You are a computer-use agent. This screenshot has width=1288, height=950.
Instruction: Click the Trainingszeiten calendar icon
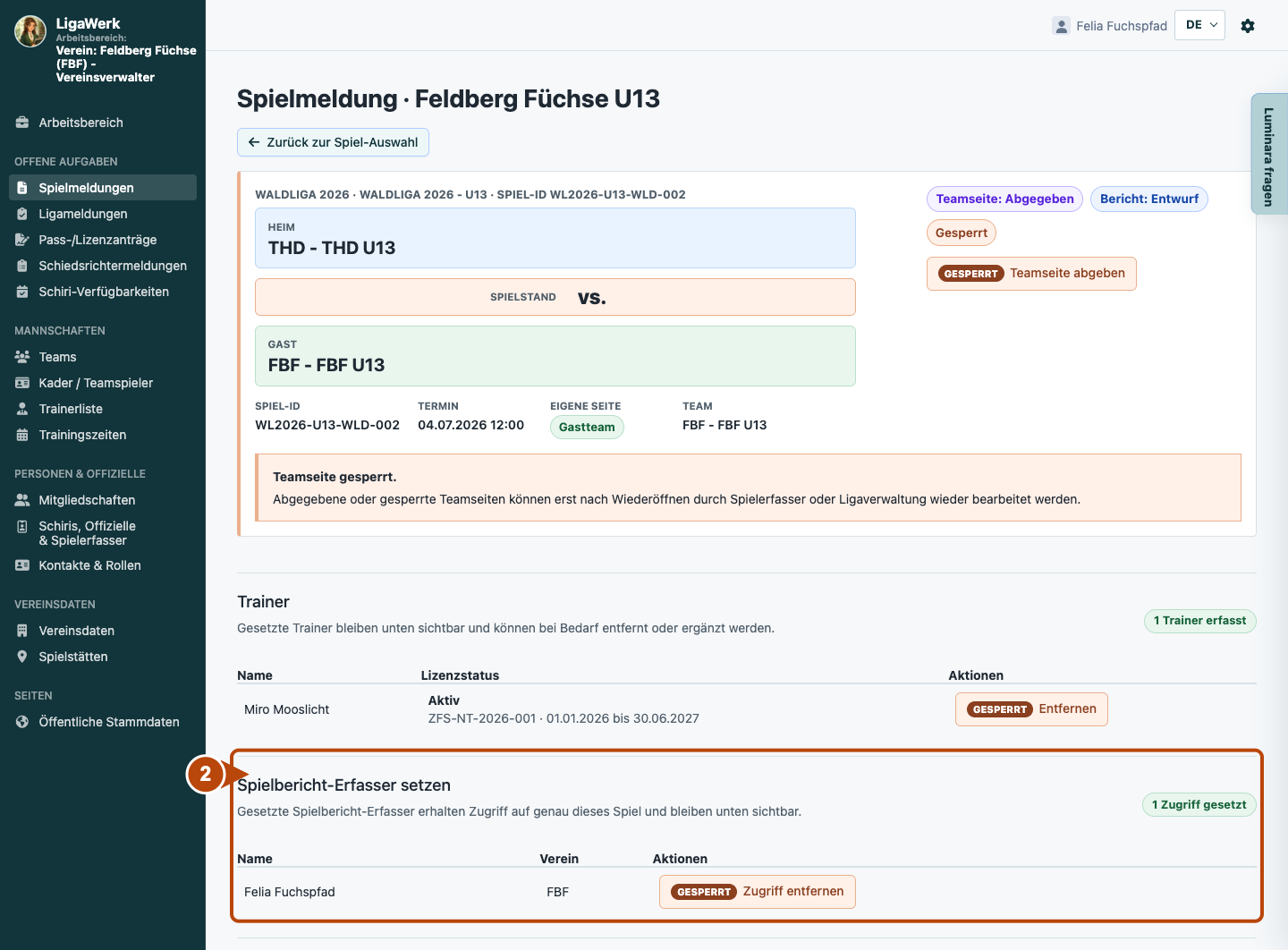coord(22,435)
